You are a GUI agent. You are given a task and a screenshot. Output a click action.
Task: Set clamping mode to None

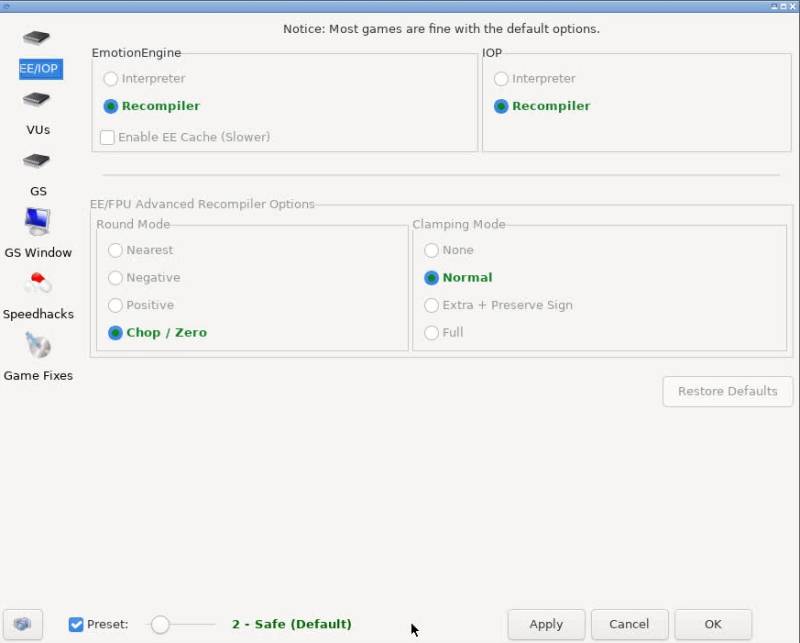point(432,250)
